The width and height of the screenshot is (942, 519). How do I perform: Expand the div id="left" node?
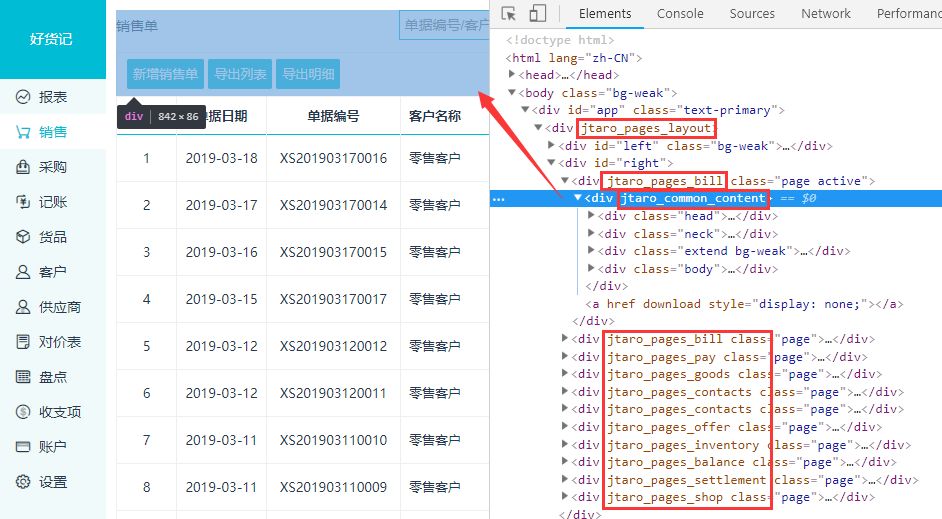click(552, 145)
